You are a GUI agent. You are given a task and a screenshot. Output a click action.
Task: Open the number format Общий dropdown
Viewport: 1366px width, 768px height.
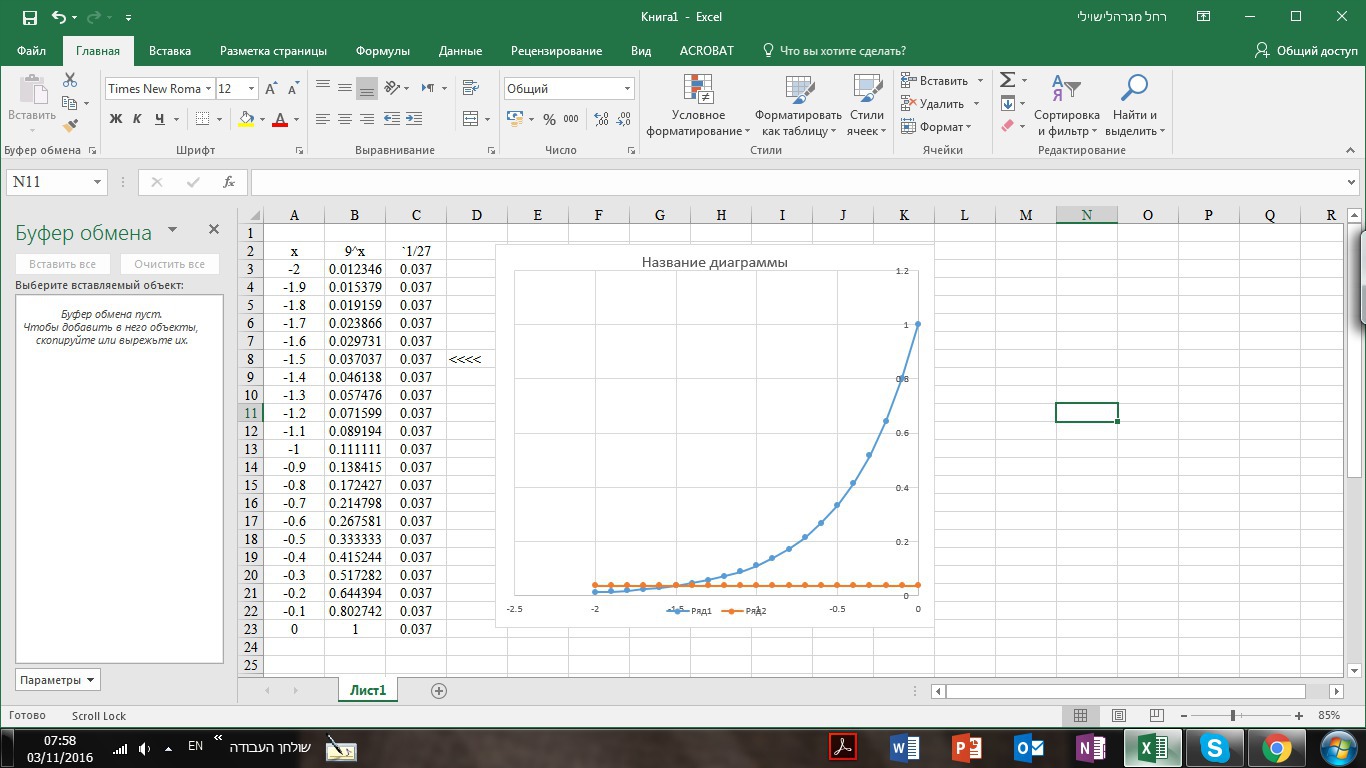(x=627, y=89)
